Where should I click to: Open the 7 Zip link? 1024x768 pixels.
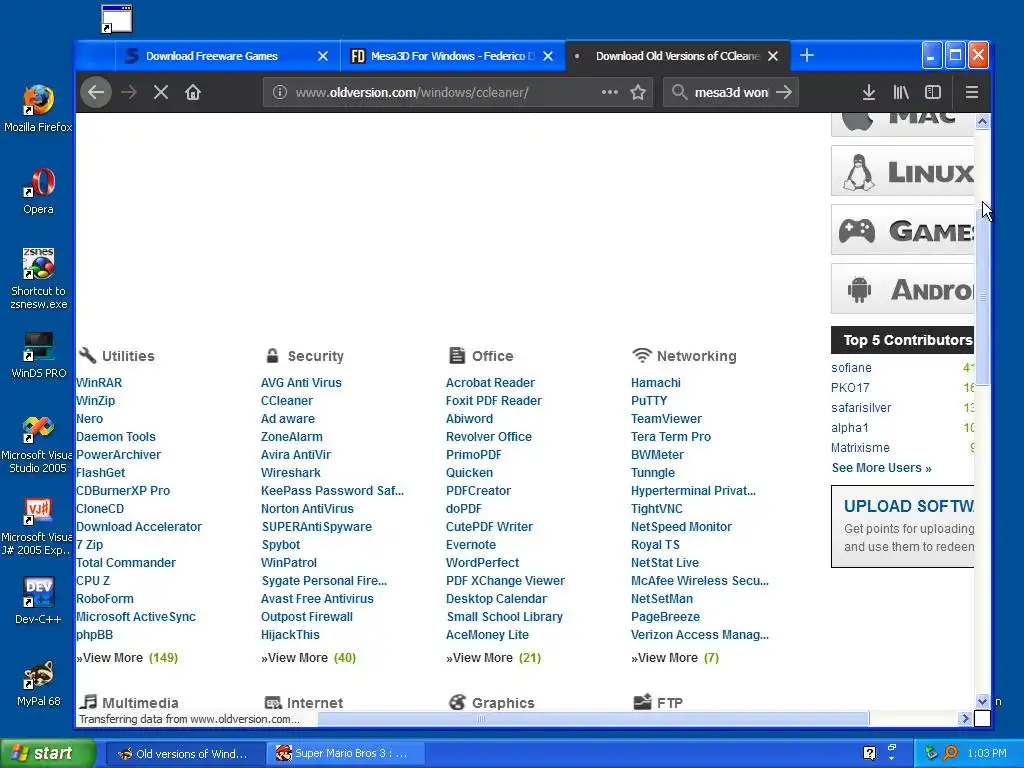(89, 545)
